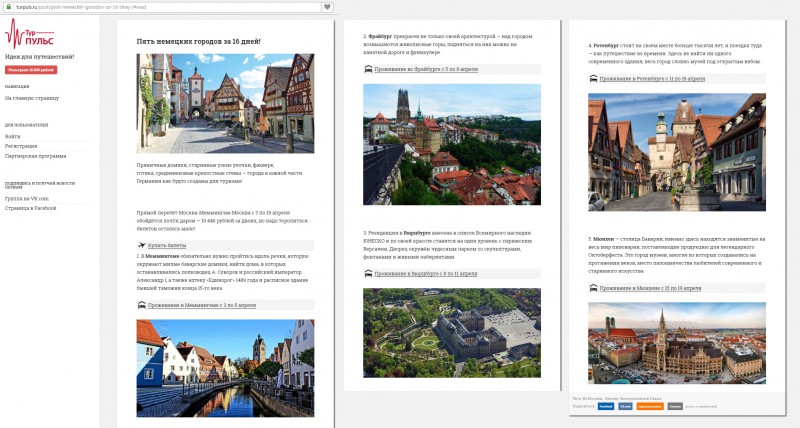Click the Rothenburg half-timbered street photo under title
800x428 pixels.
point(225,103)
